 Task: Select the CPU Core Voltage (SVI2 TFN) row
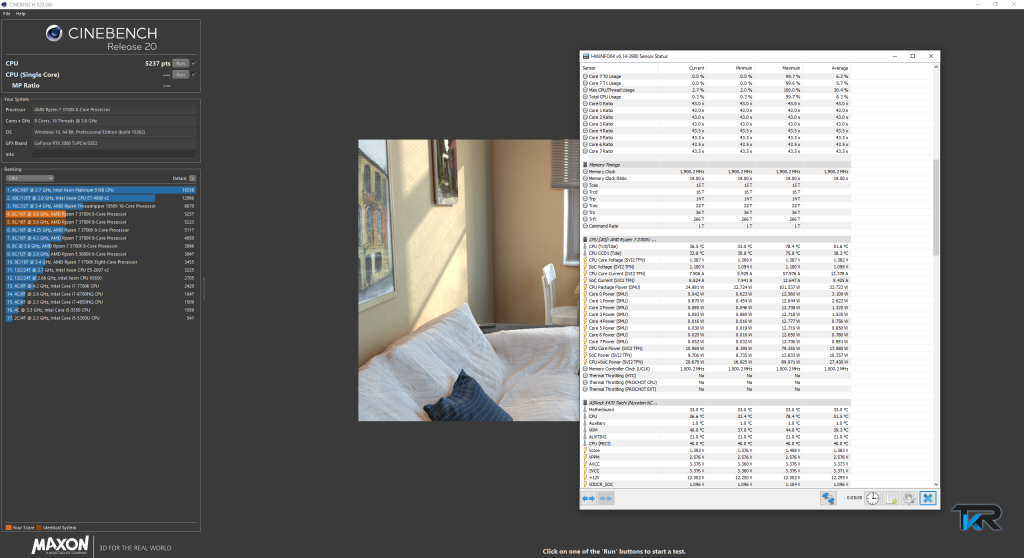[715, 260]
